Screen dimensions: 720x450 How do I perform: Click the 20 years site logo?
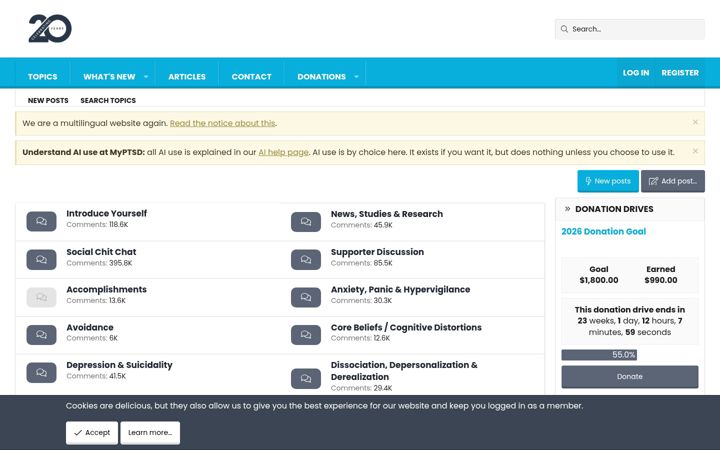(x=50, y=28)
